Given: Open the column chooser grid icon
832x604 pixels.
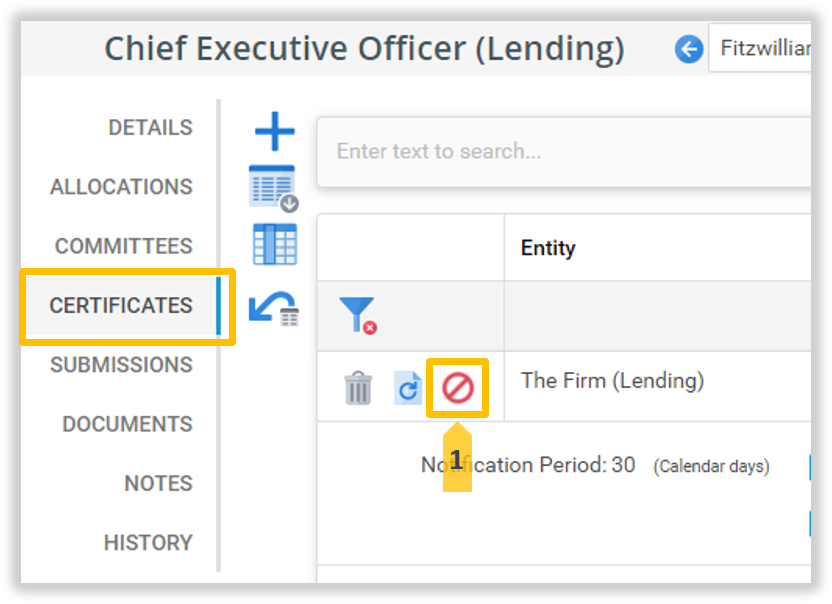Looking at the screenshot, I should [x=274, y=245].
